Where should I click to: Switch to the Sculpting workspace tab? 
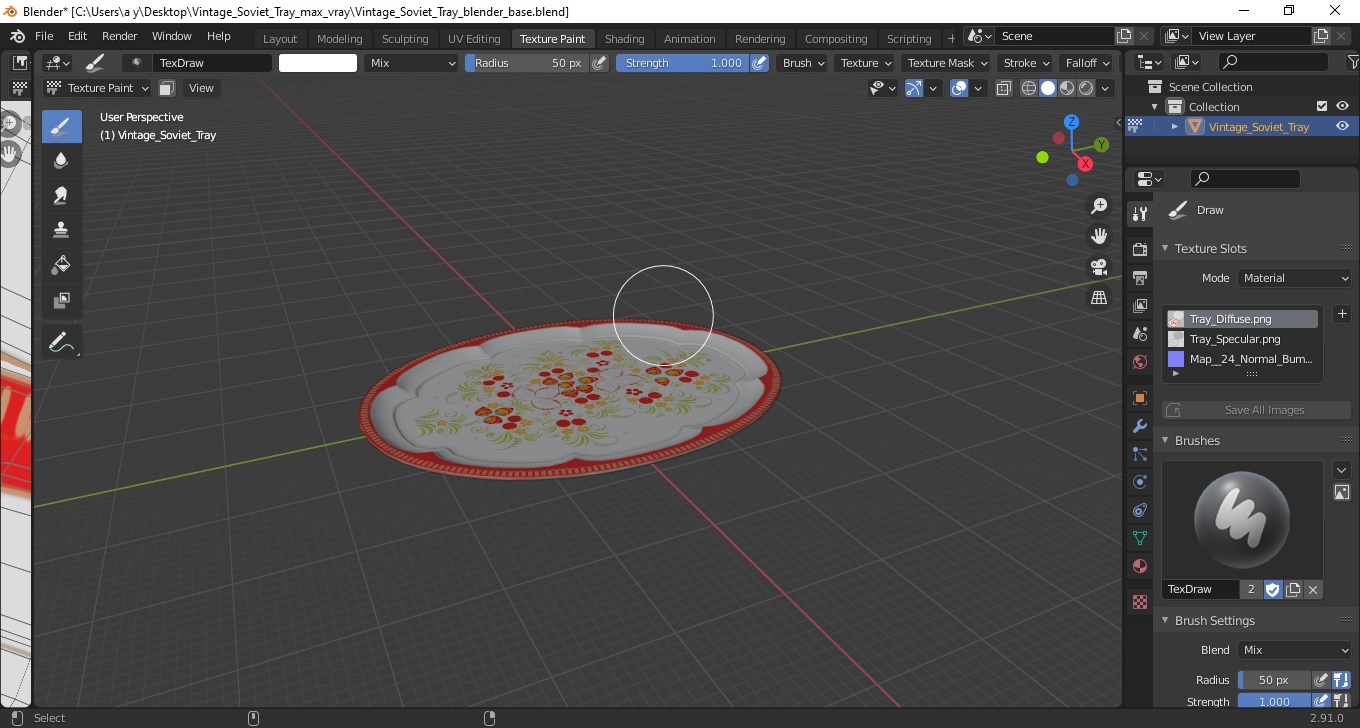tap(405, 39)
